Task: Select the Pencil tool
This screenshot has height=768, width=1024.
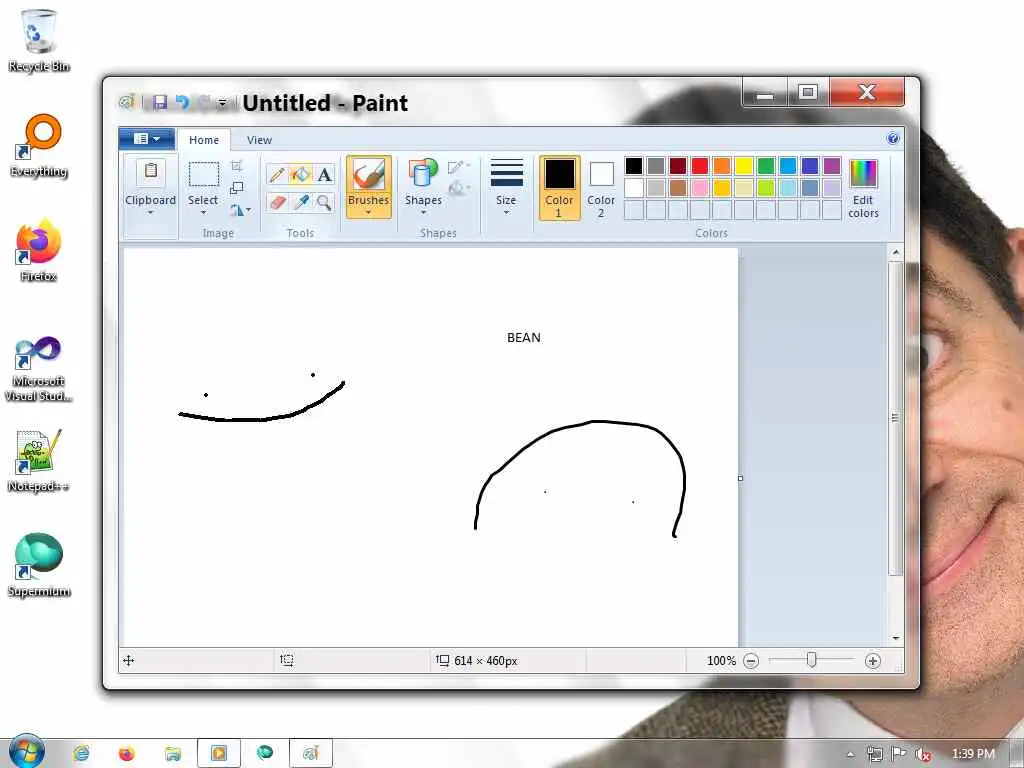Action: point(277,174)
